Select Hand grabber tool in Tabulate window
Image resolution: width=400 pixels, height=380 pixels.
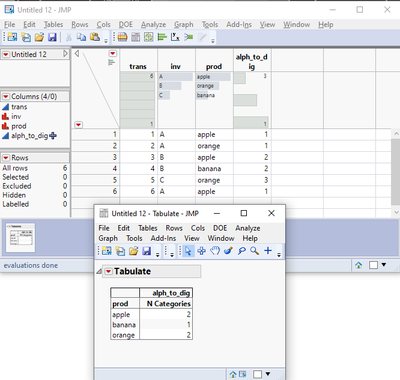215,251
